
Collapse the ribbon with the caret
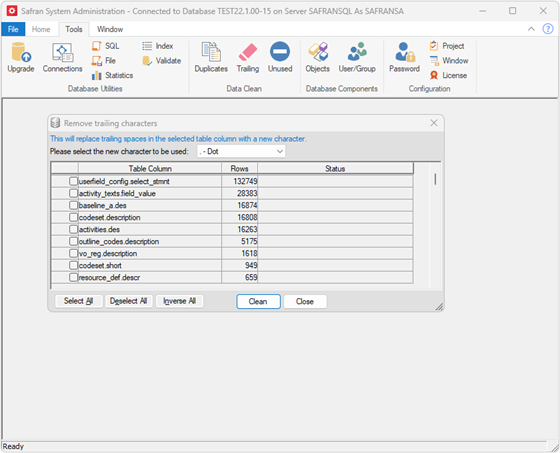531,29
